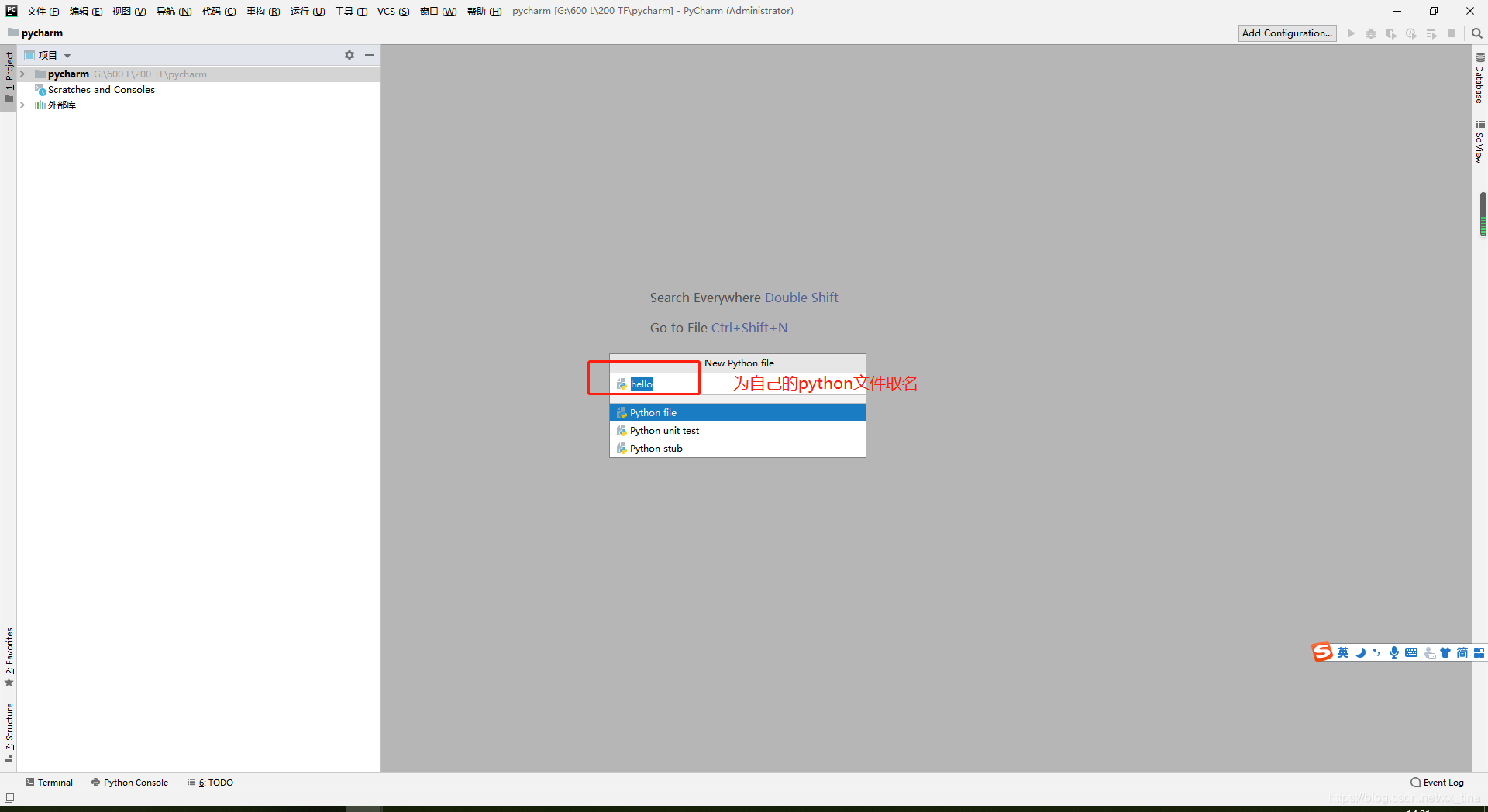Open the 运行 (U) menu
Screen dimensions: 1488x812
coord(308,11)
